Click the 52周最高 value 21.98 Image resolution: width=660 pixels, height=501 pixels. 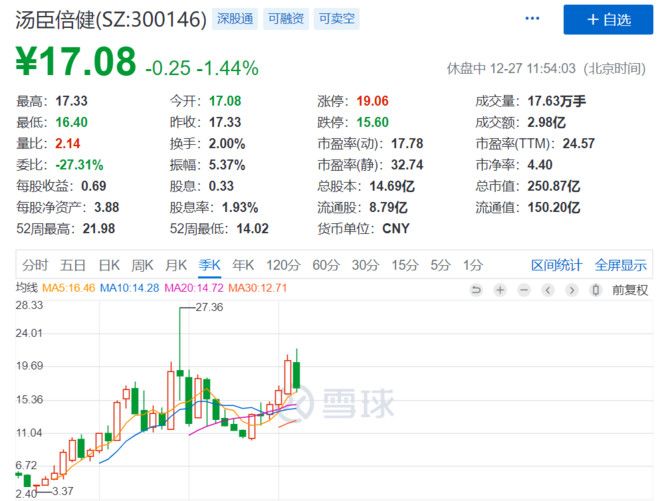pyautogui.click(x=99, y=229)
